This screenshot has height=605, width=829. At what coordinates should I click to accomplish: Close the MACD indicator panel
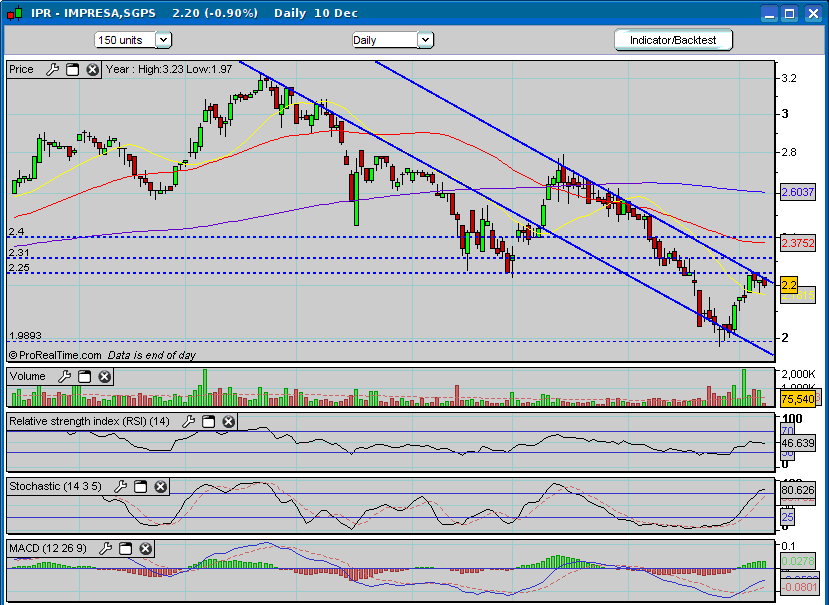146,549
